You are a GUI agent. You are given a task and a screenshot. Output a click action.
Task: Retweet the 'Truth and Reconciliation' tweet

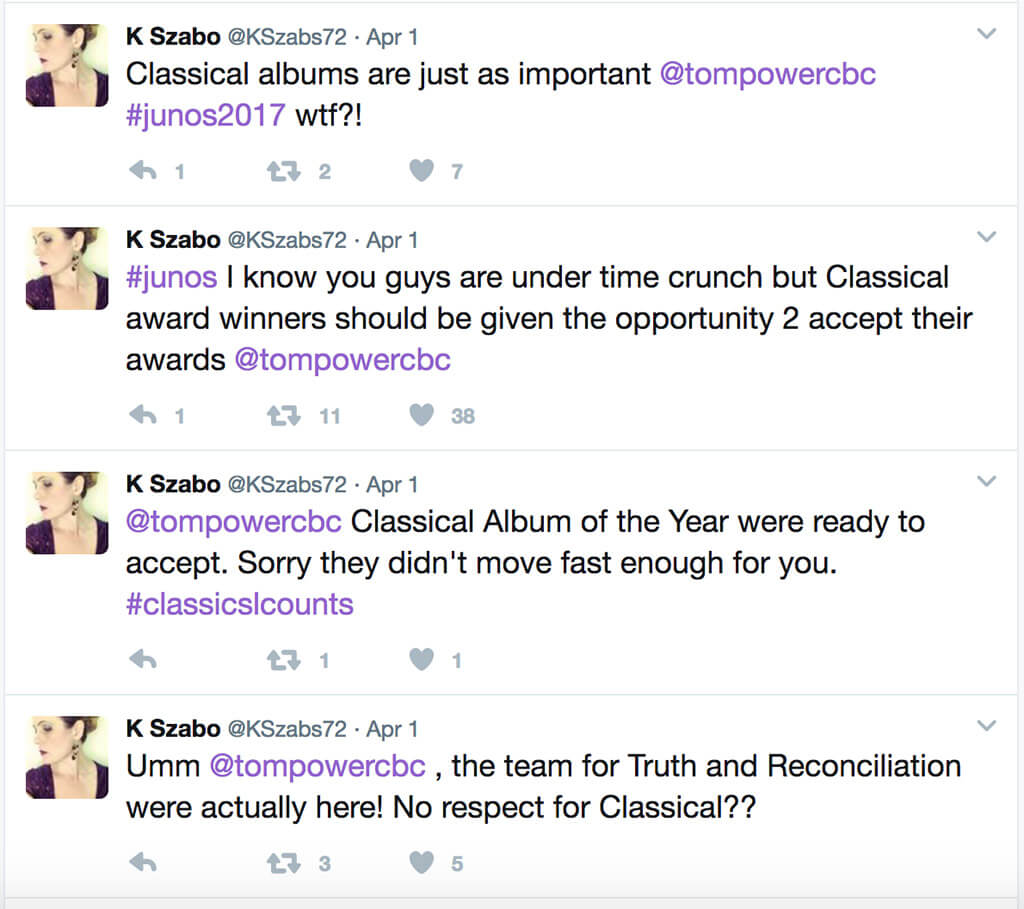pos(283,864)
